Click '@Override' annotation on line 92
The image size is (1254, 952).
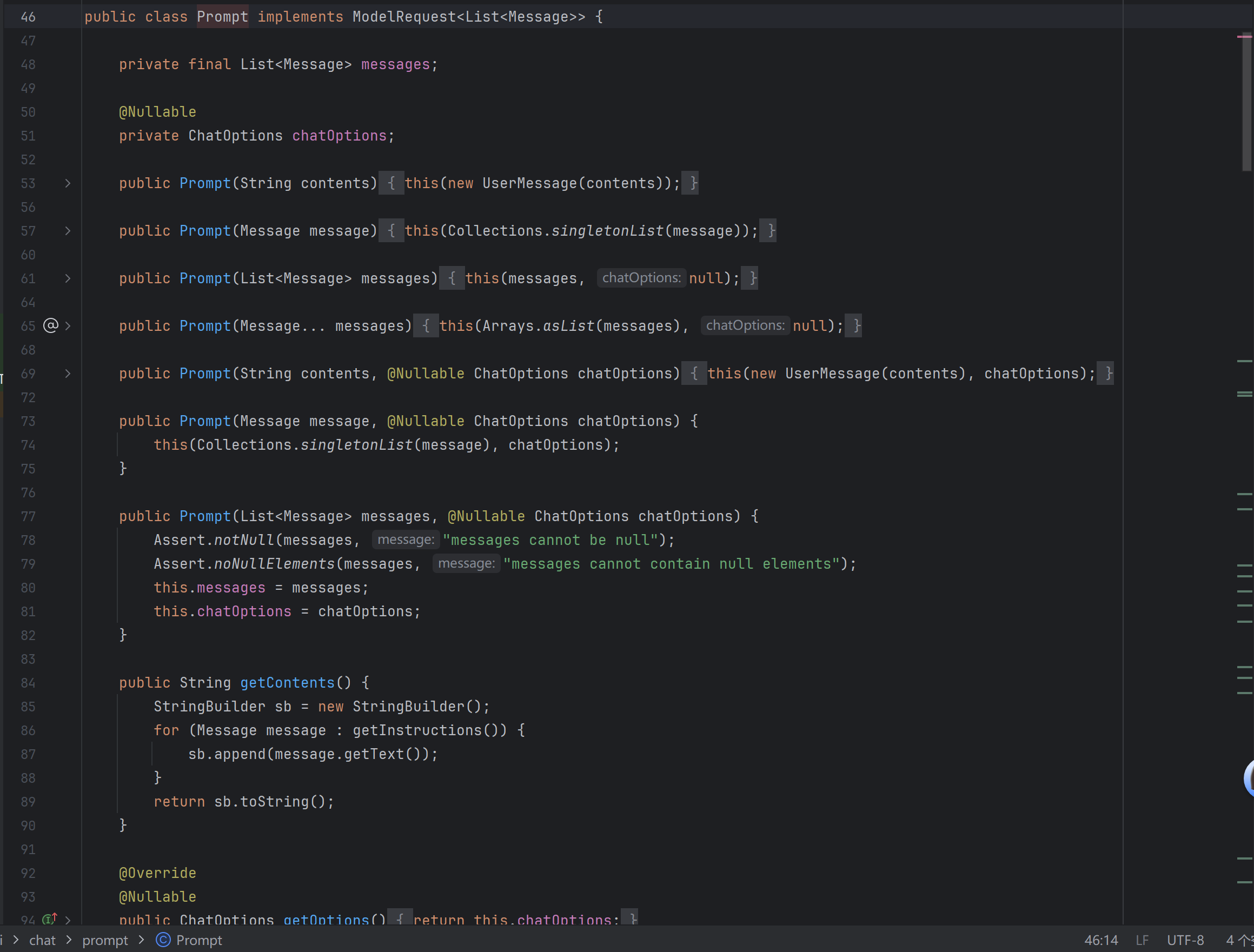coord(157,874)
